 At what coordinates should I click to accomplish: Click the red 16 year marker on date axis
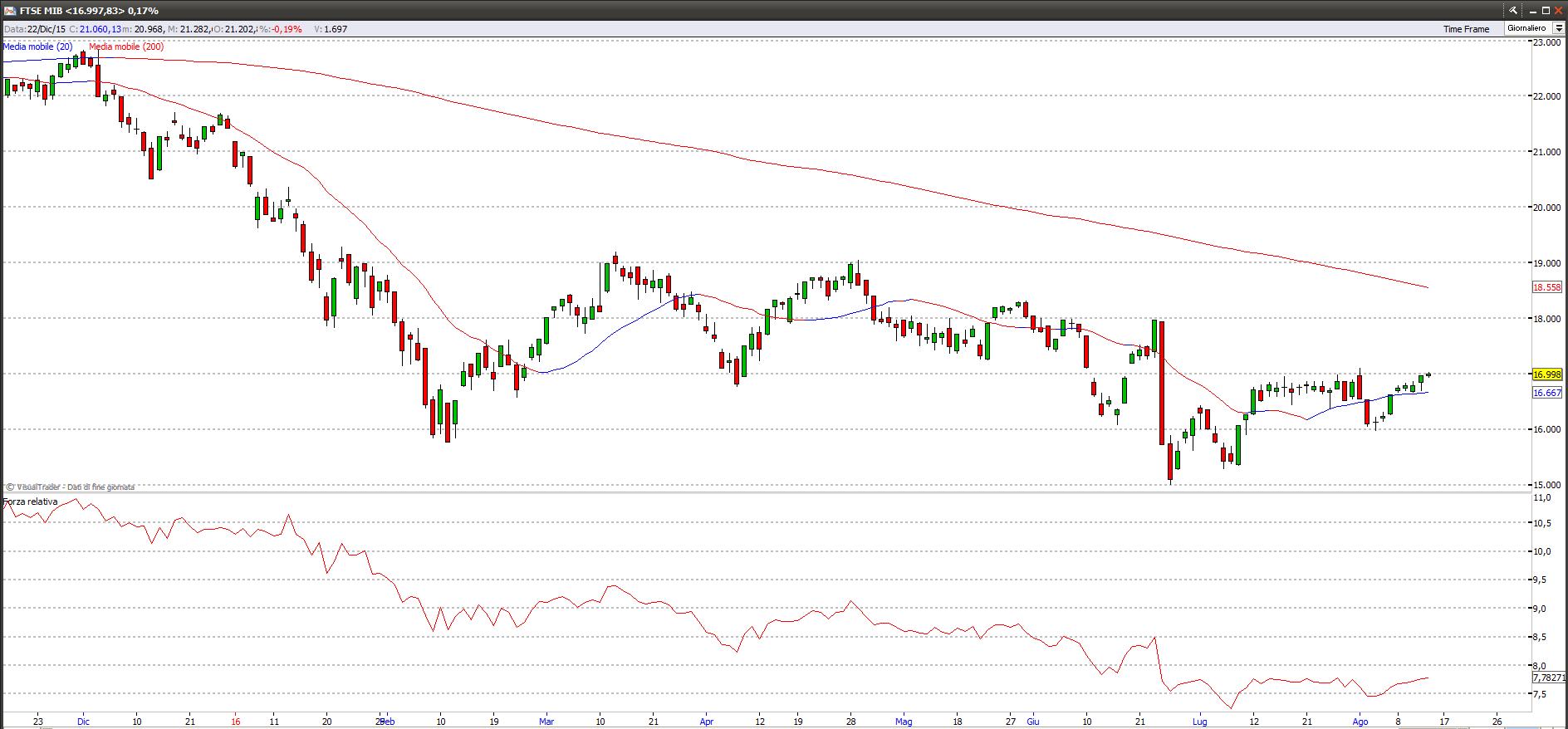(236, 722)
